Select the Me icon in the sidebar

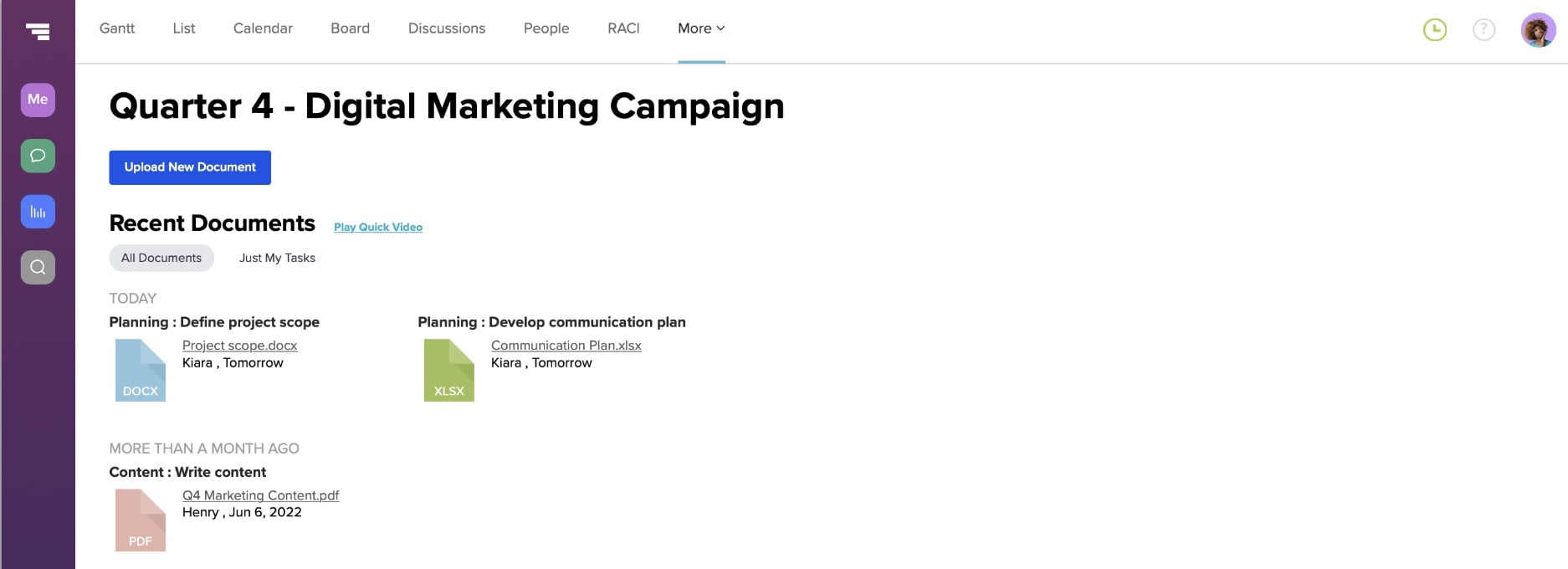37,99
